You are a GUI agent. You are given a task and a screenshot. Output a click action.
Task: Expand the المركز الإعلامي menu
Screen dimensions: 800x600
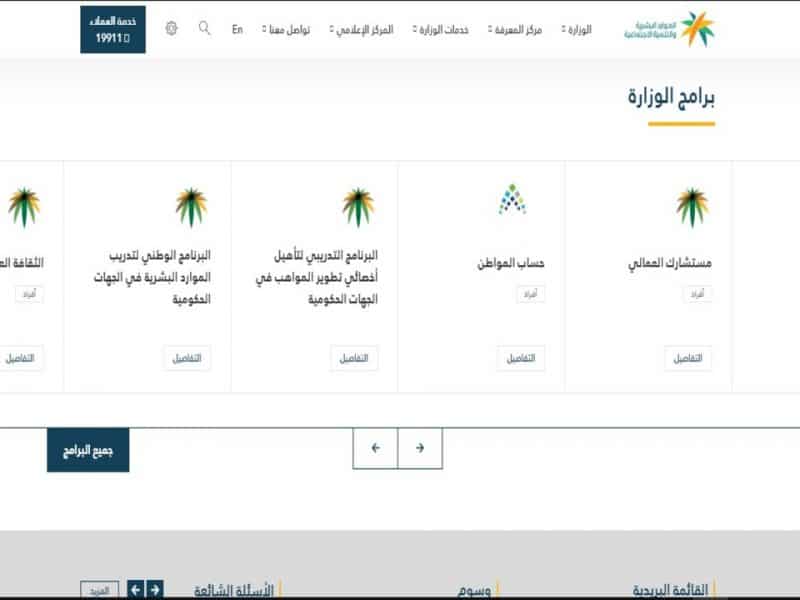(361, 30)
